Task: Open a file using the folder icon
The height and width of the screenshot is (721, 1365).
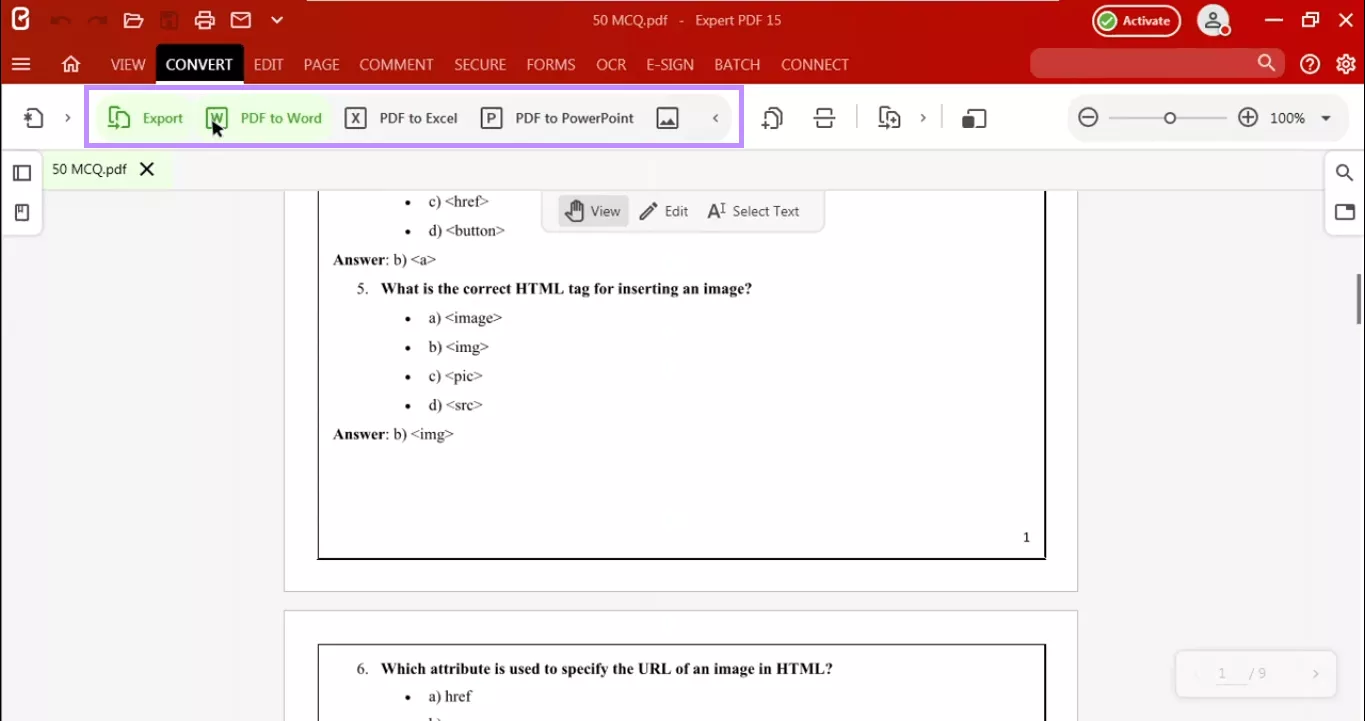Action: [133, 20]
